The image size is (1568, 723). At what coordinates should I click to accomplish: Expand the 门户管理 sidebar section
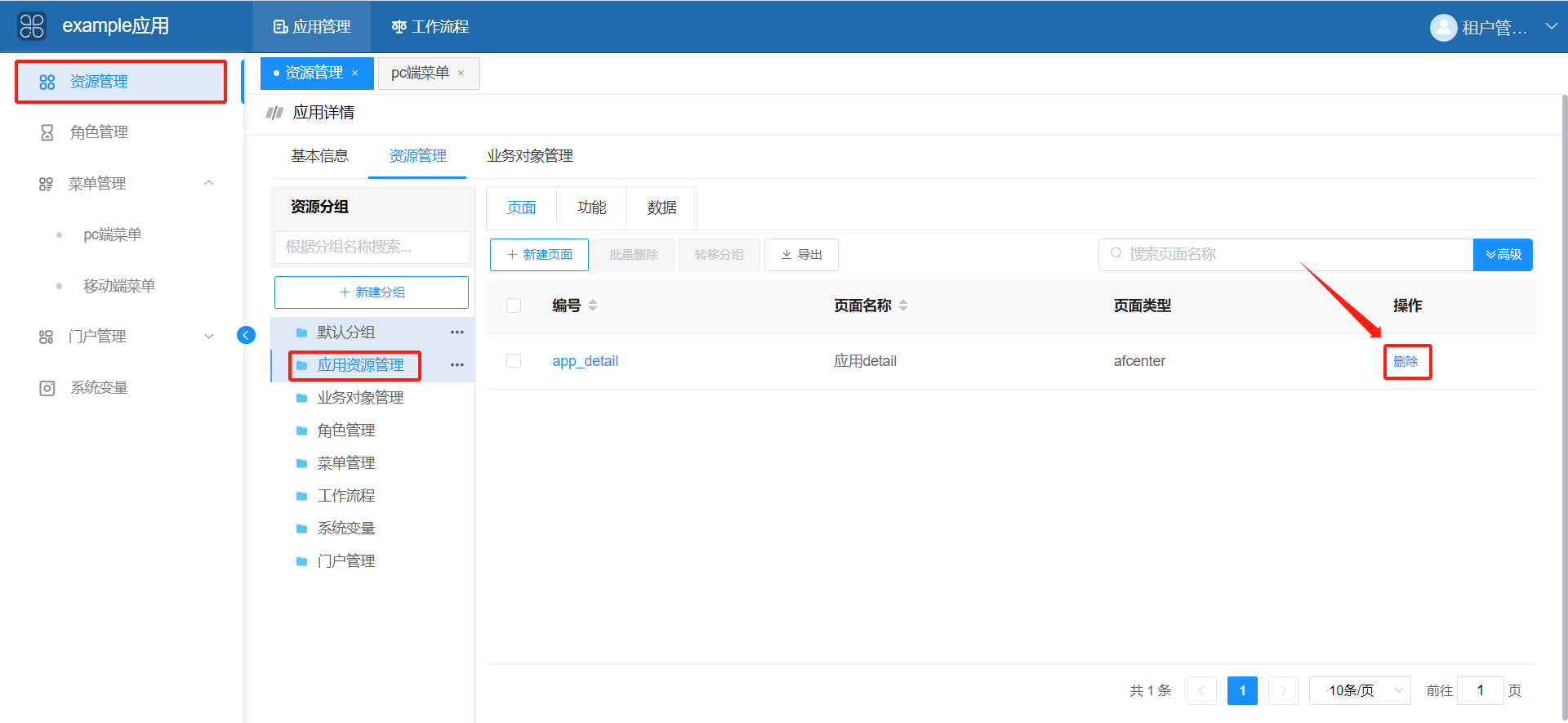[x=208, y=337]
